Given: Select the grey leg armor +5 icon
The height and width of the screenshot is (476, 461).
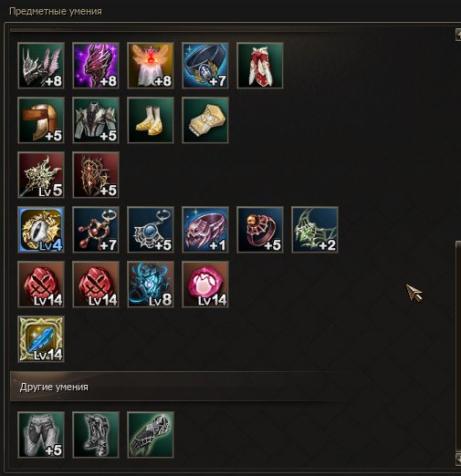Looking at the screenshot, I should pyautogui.click(x=41, y=435).
